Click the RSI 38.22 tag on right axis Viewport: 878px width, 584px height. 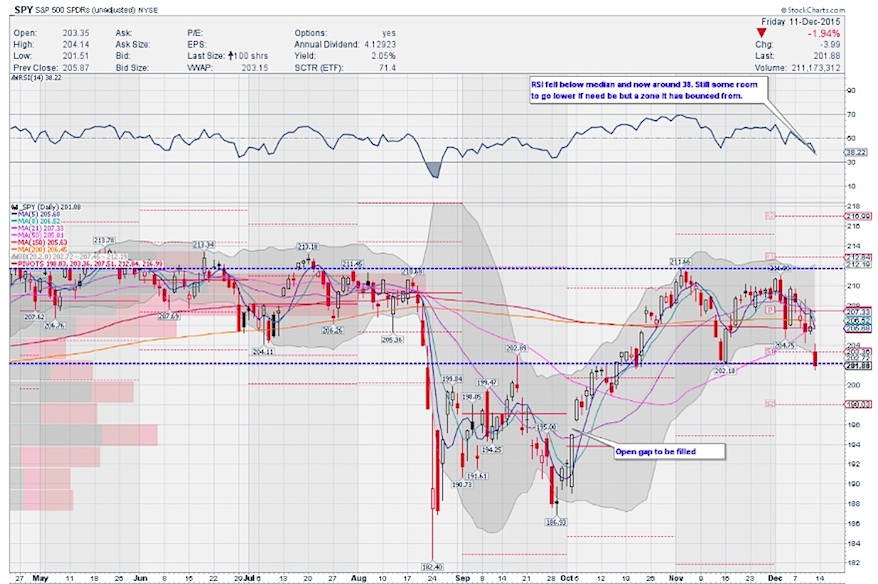[x=856, y=152]
